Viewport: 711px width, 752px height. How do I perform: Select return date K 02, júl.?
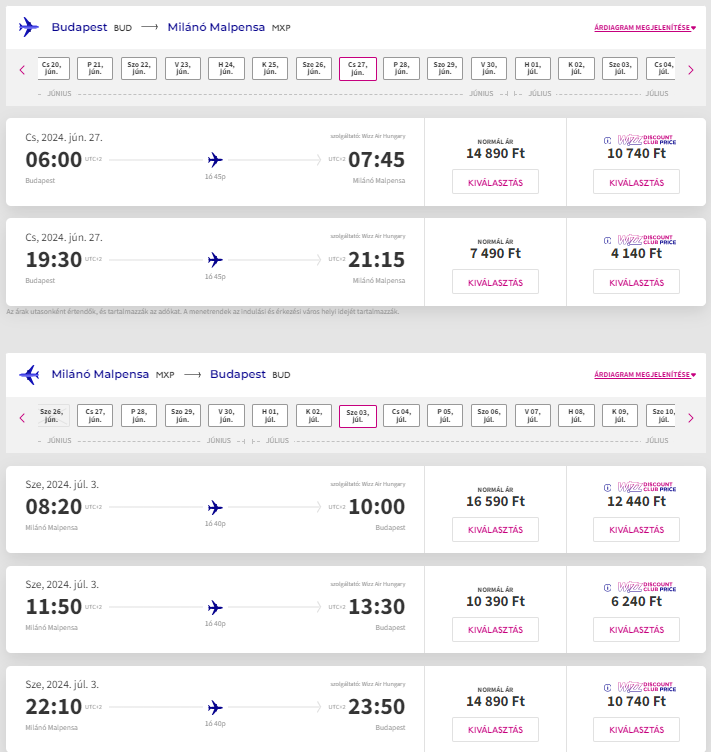(x=314, y=415)
